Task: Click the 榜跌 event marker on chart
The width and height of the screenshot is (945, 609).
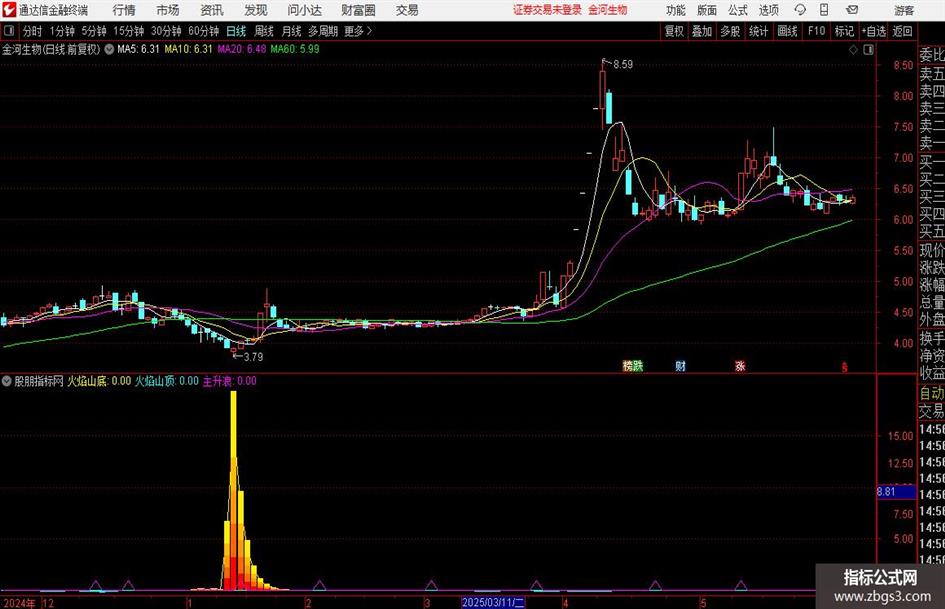Action: click(x=633, y=365)
